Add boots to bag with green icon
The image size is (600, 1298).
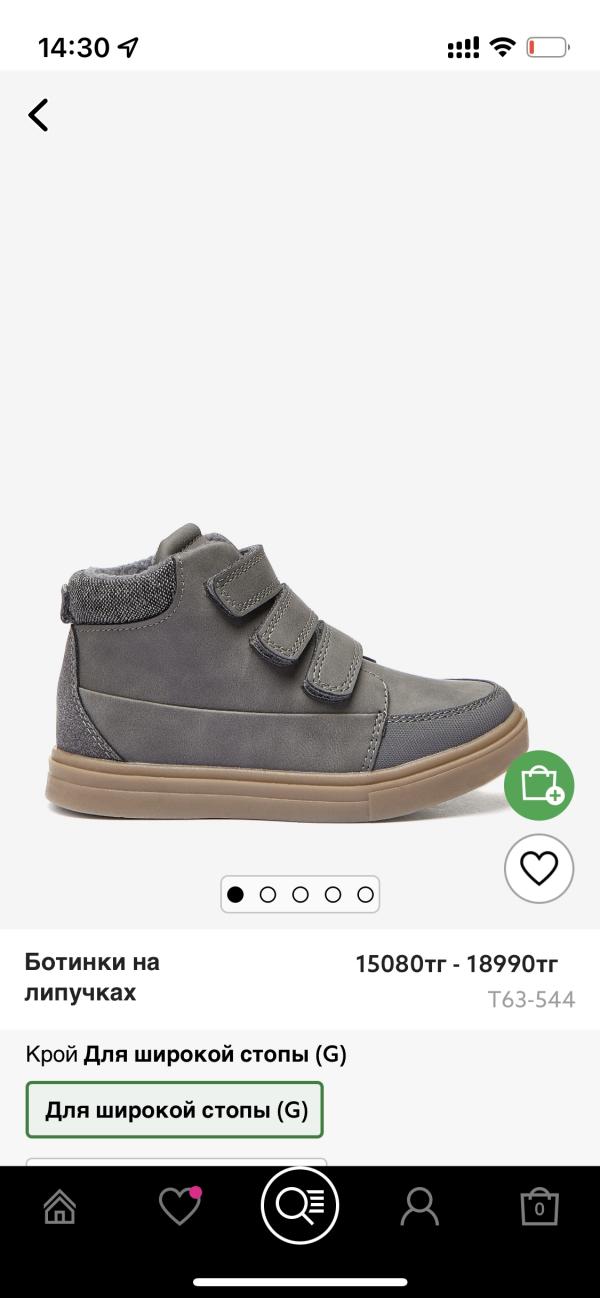click(x=539, y=785)
